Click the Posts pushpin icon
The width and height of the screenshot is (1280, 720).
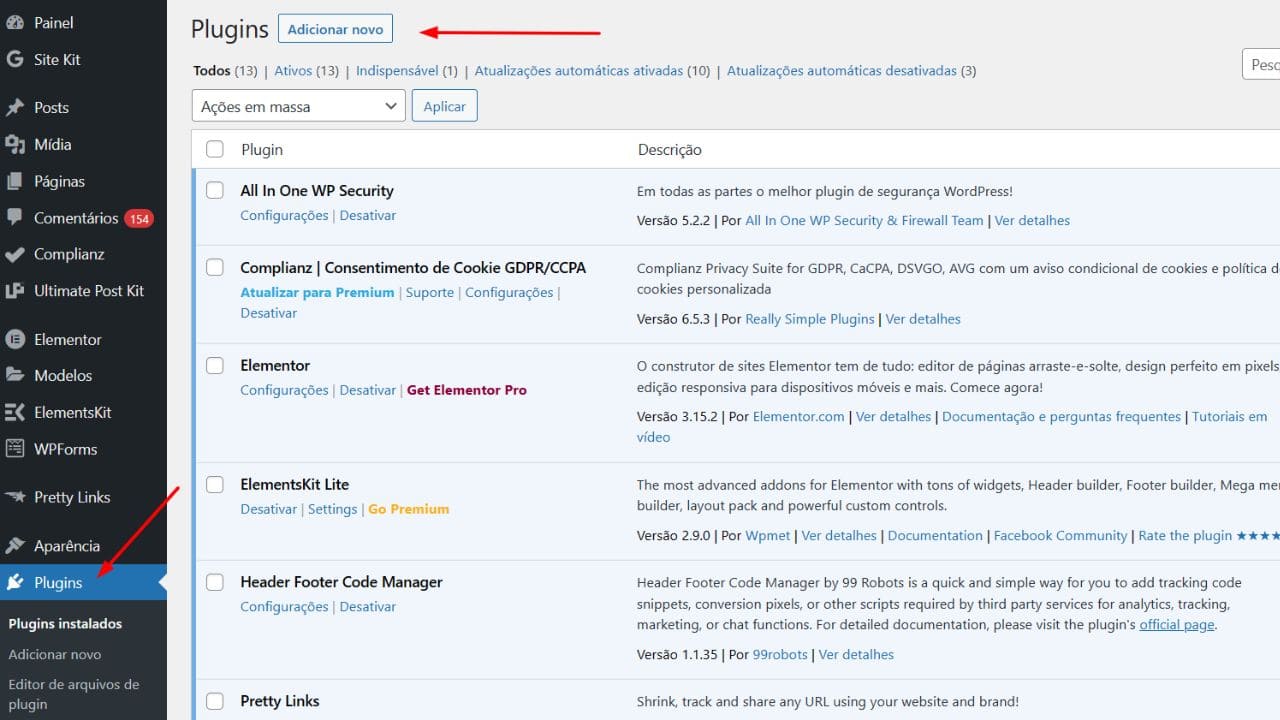pyautogui.click(x=15, y=107)
